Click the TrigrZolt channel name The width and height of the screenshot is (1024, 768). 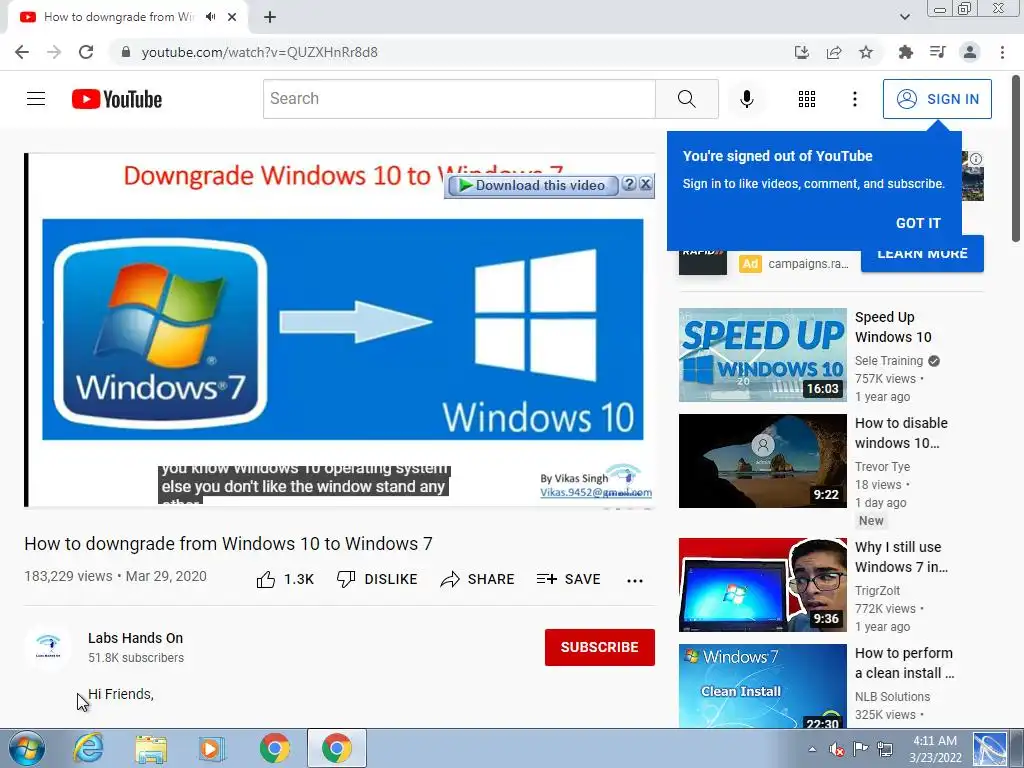877,590
